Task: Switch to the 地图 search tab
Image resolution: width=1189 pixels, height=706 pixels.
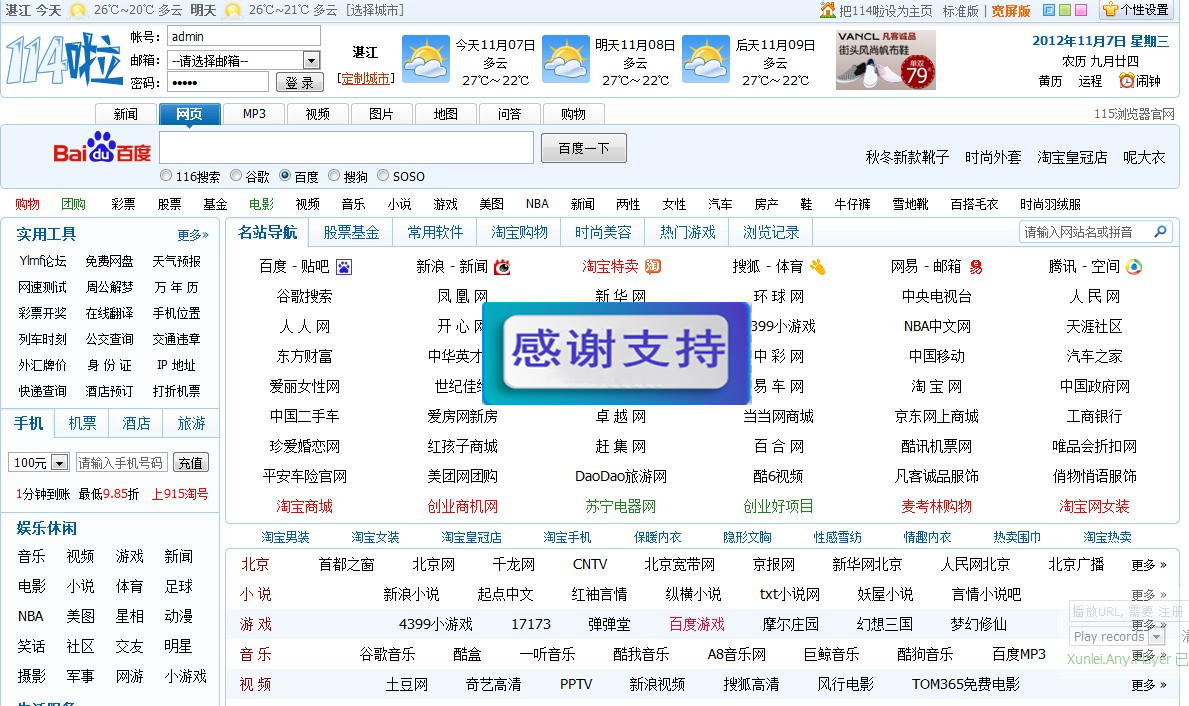Action: point(446,114)
